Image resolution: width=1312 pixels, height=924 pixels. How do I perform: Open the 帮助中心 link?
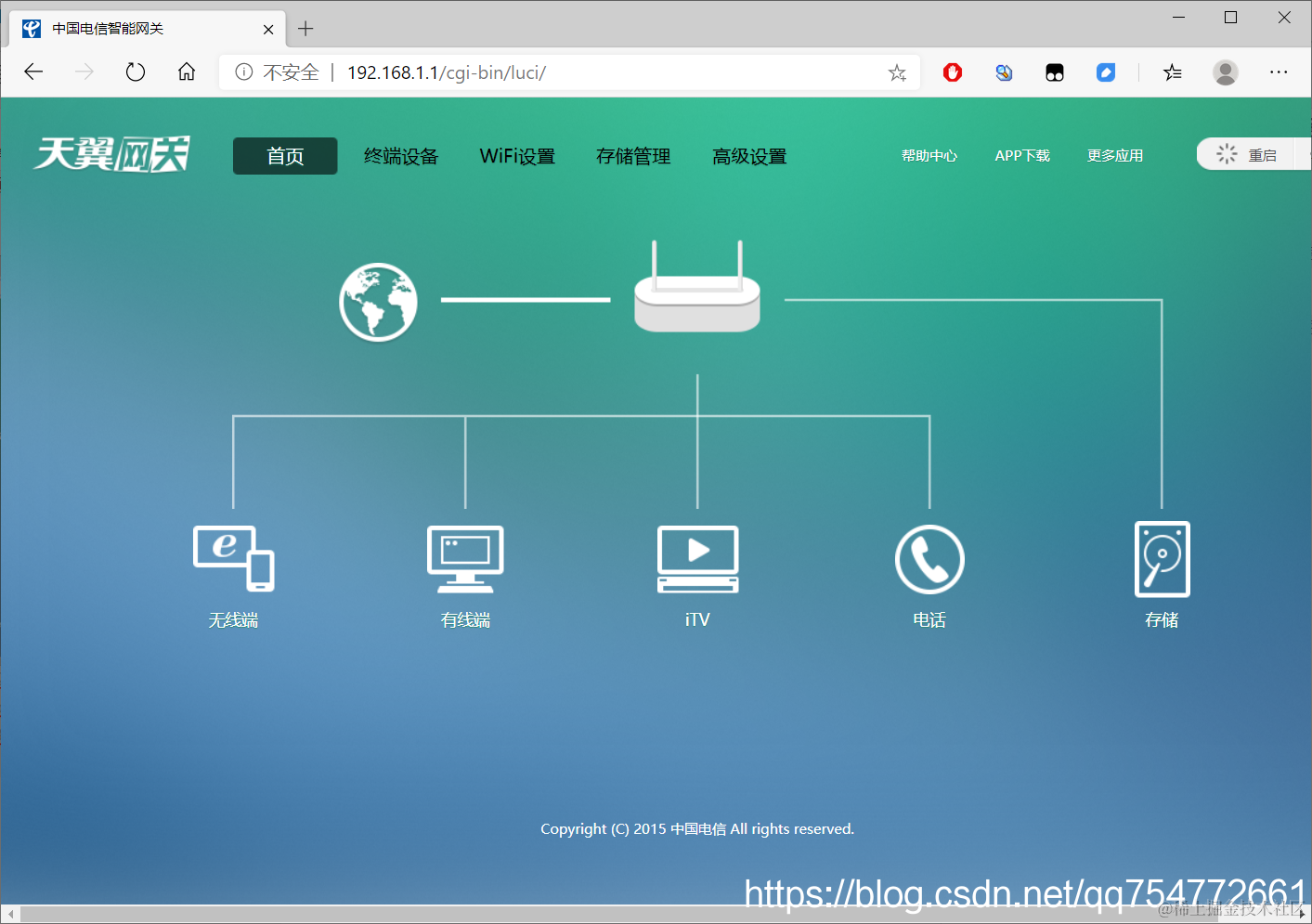[x=929, y=155]
